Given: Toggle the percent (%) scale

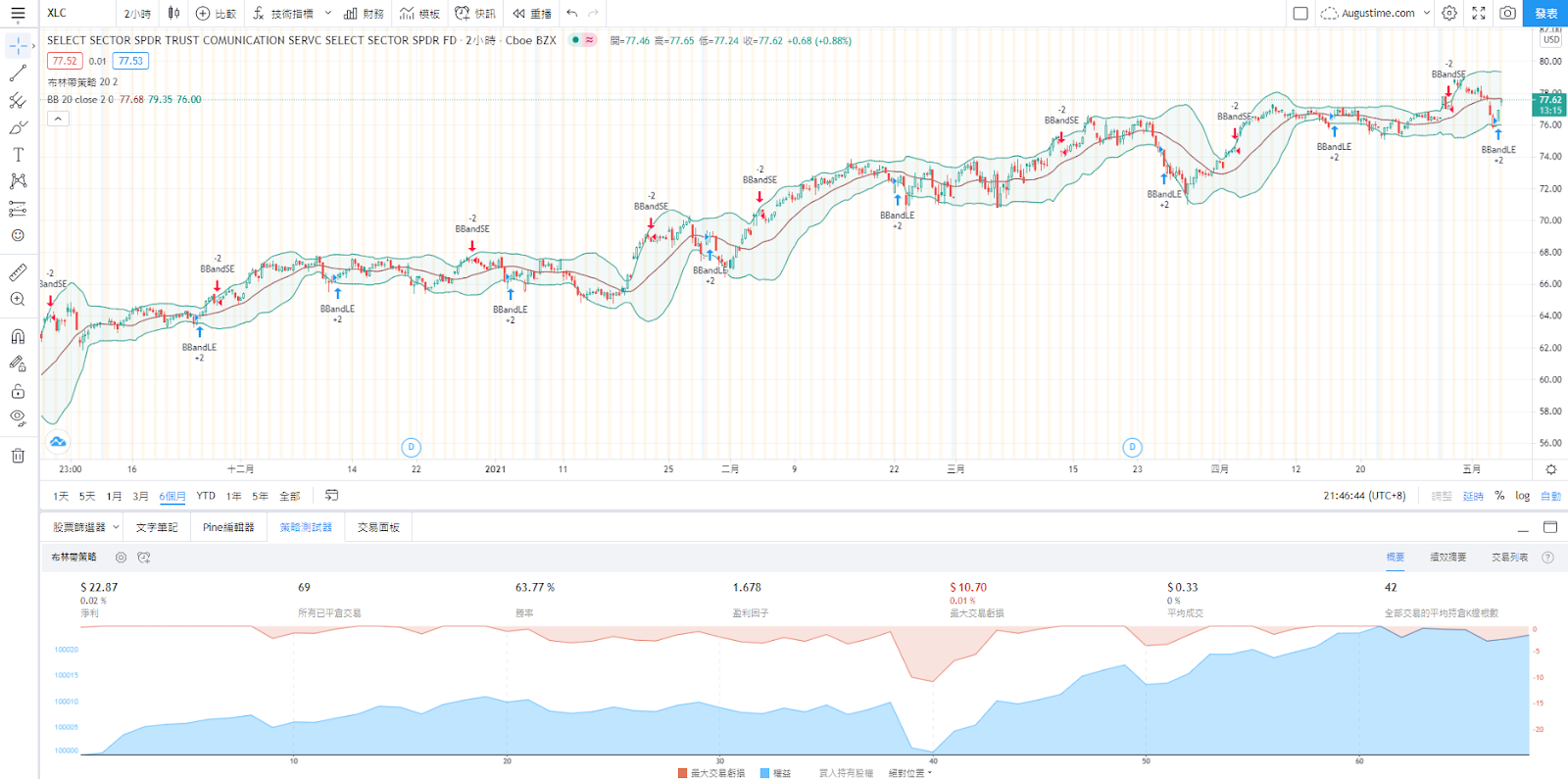Looking at the screenshot, I should tap(1499, 496).
